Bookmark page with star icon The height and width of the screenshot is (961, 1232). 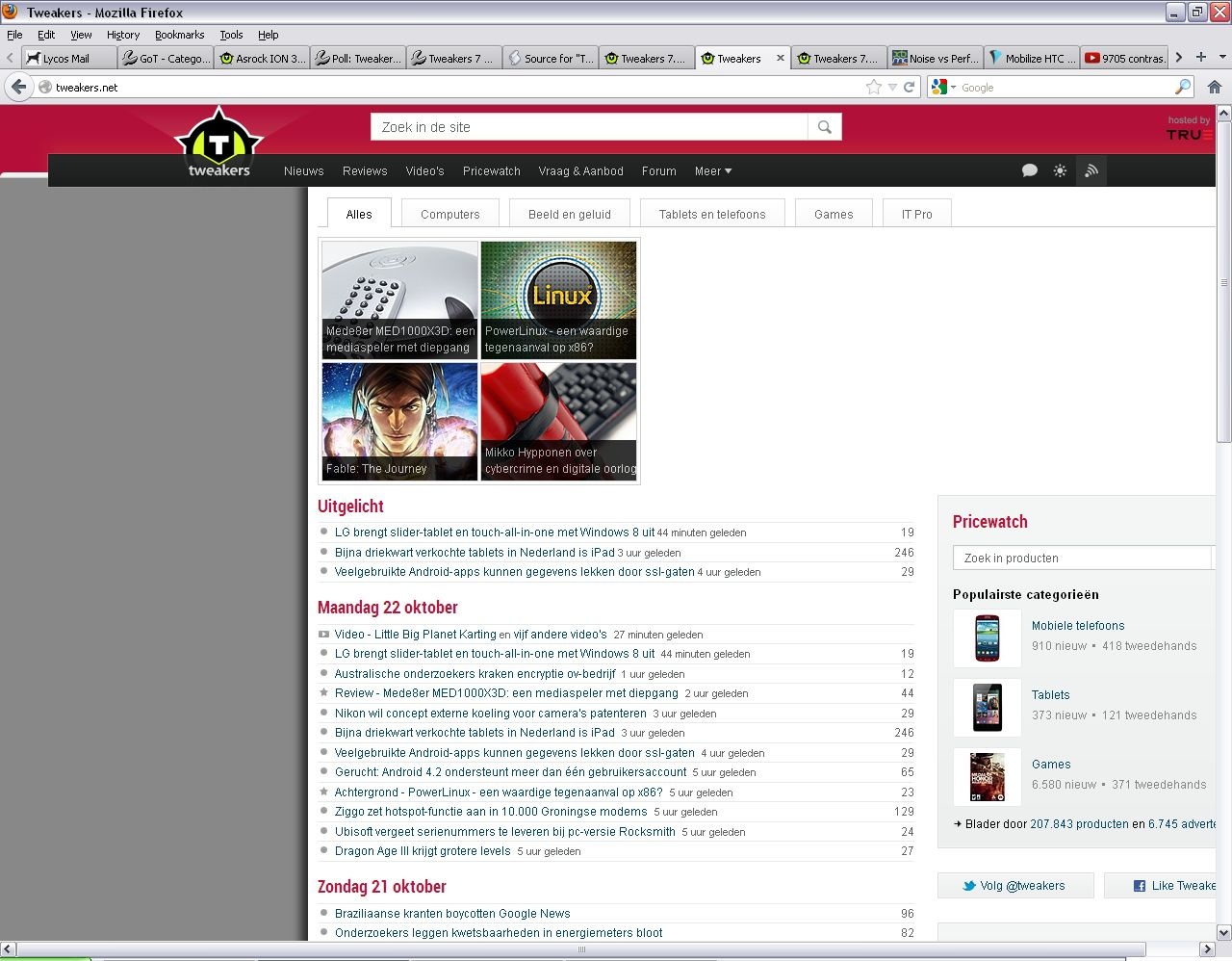coord(873,87)
